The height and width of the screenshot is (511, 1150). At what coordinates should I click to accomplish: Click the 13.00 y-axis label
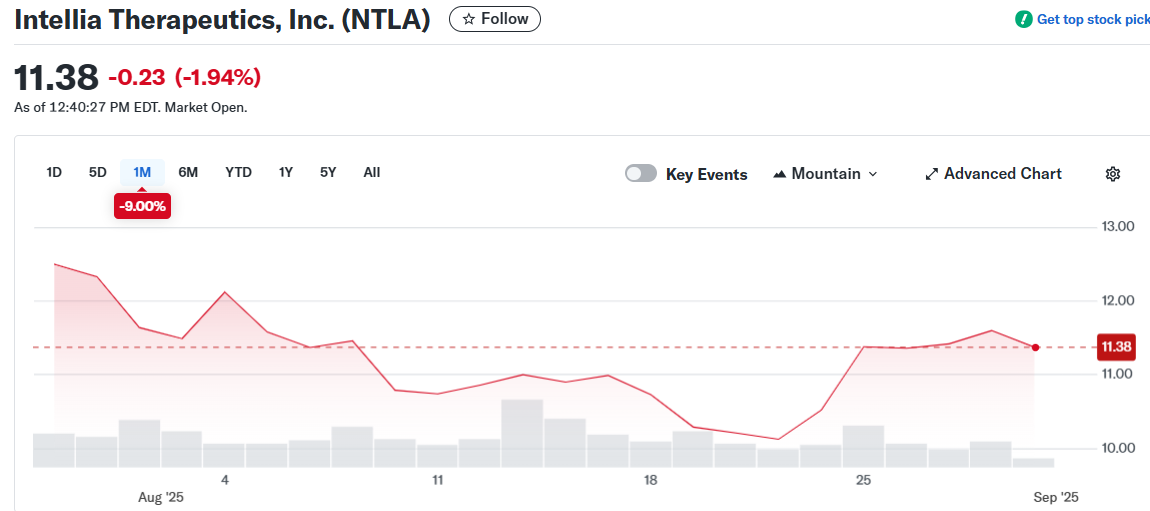click(x=1118, y=227)
